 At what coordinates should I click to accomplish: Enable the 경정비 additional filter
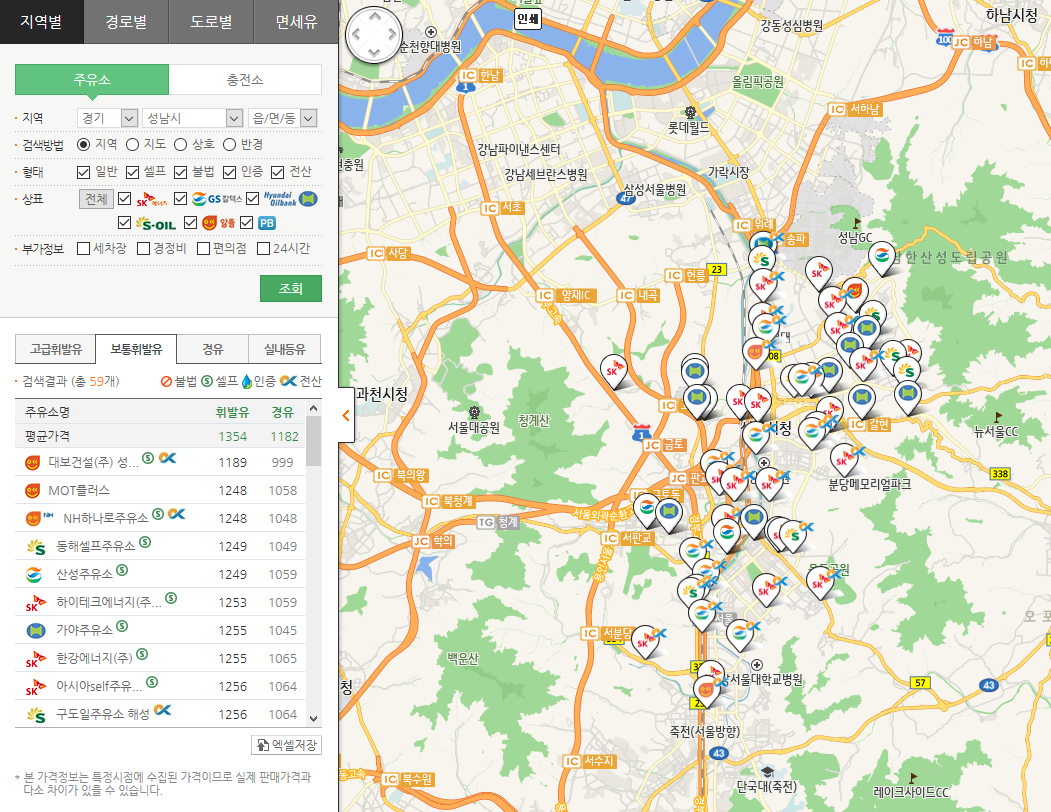coord(143,249)
